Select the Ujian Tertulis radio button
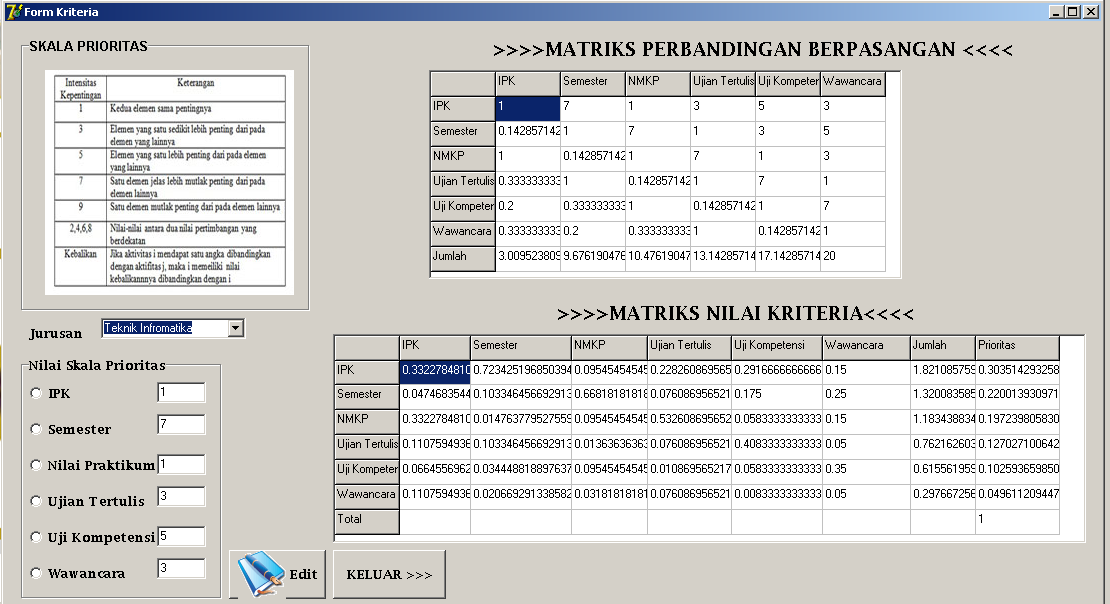The image size is (1110, 604). [x=35, y=501]
